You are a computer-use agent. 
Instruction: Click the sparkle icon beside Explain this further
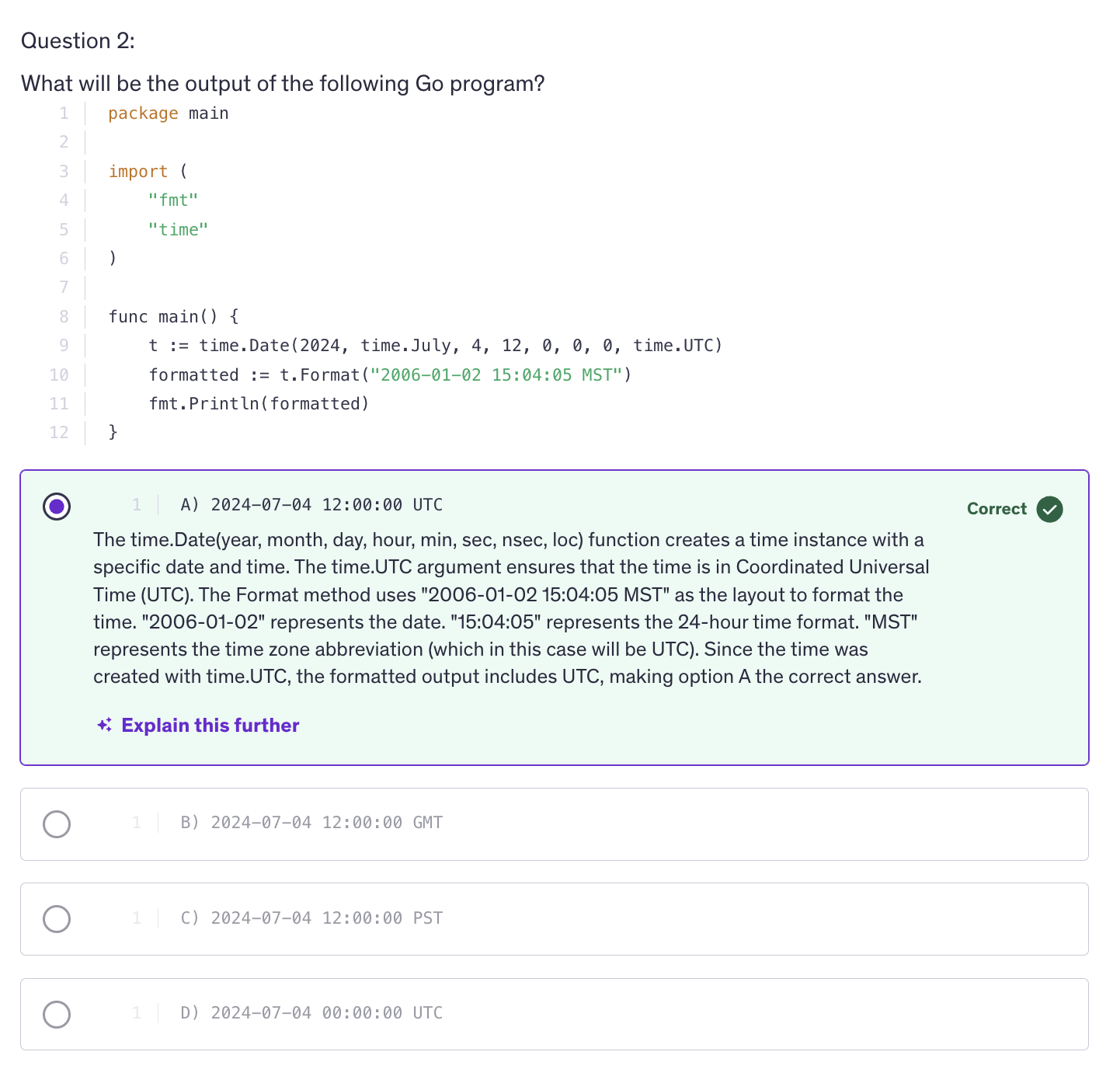coord(105,725)
